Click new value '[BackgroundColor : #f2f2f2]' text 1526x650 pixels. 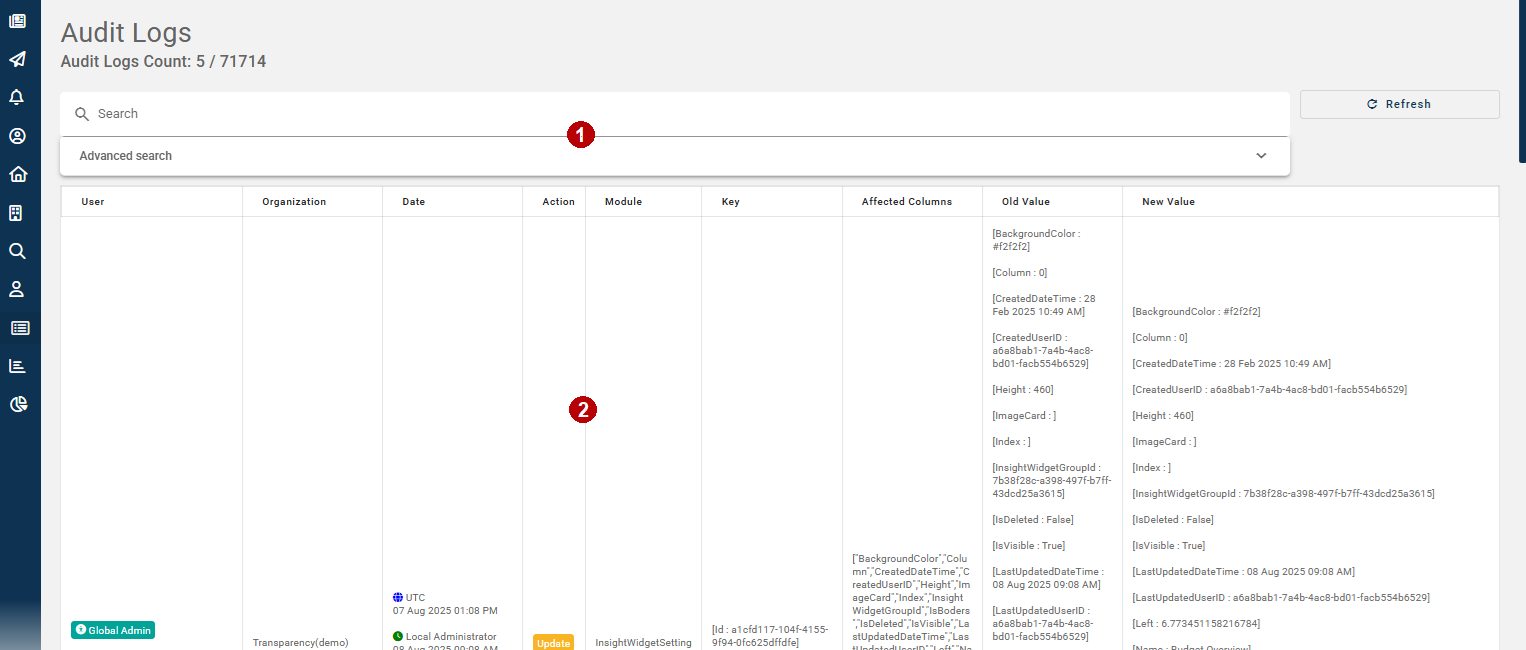click(1196, 311)
